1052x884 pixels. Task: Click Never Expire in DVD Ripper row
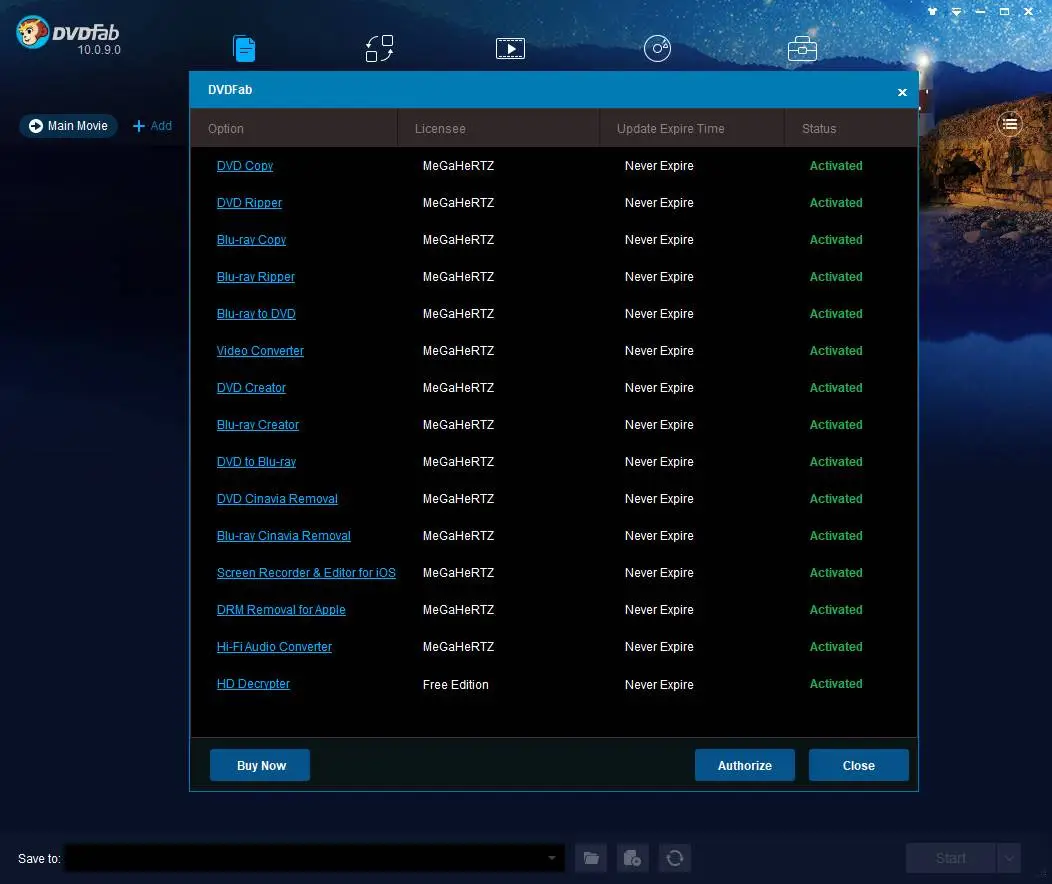[659, 203]
